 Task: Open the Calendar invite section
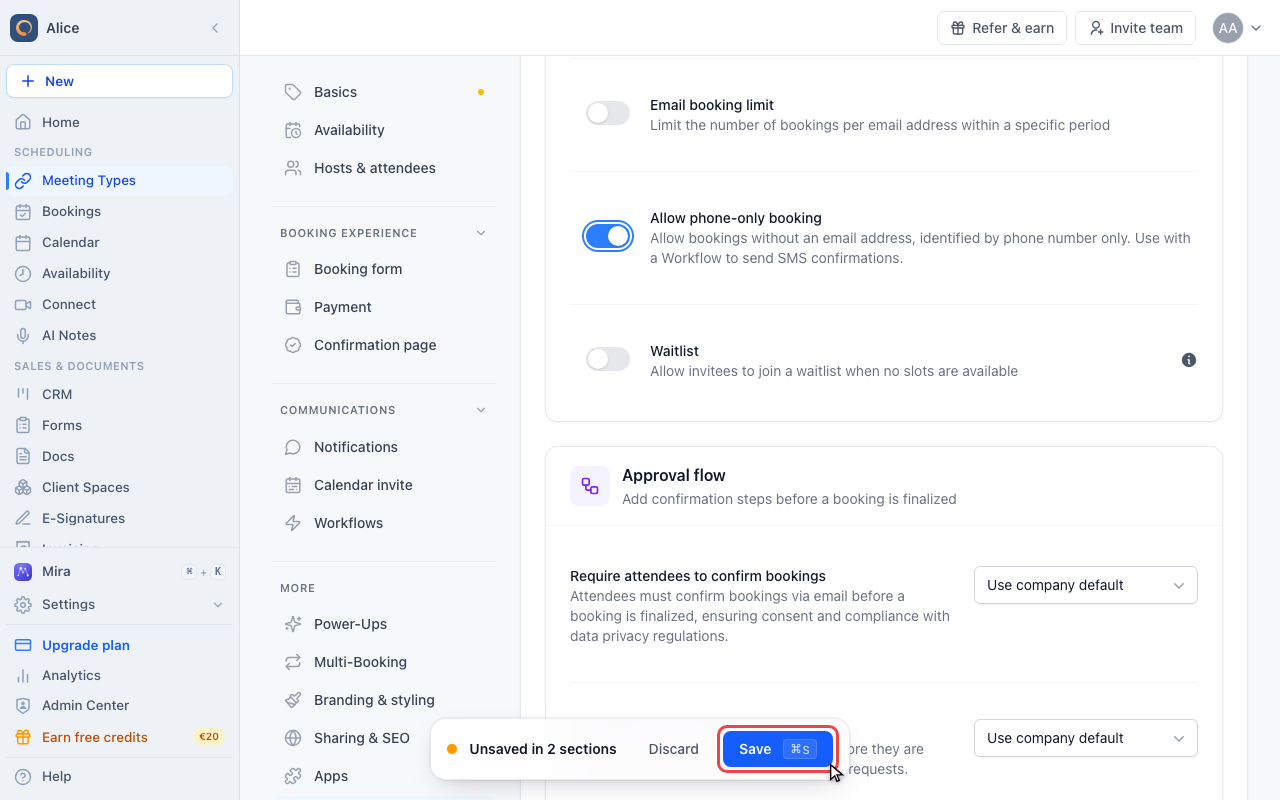click(384, 485)
